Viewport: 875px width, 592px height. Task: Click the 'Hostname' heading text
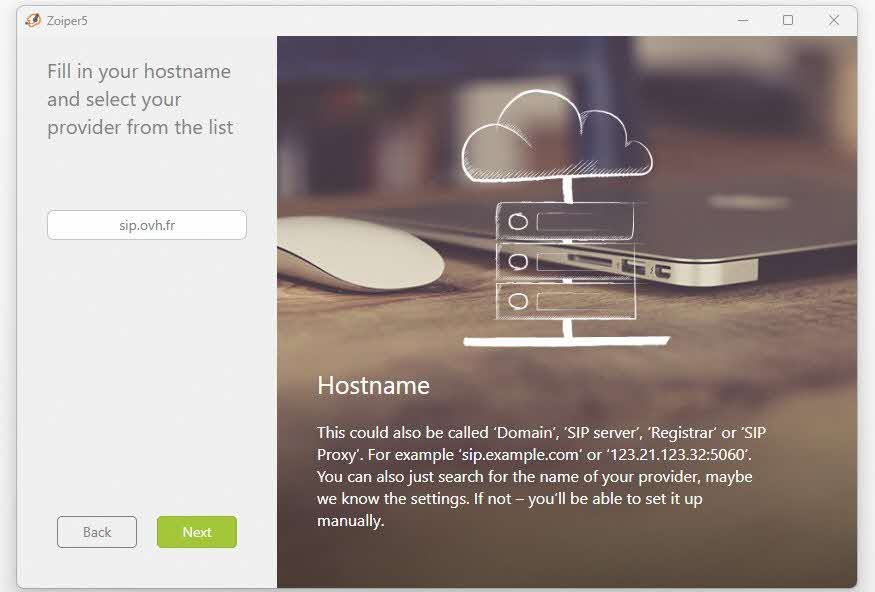click(373, 386)
